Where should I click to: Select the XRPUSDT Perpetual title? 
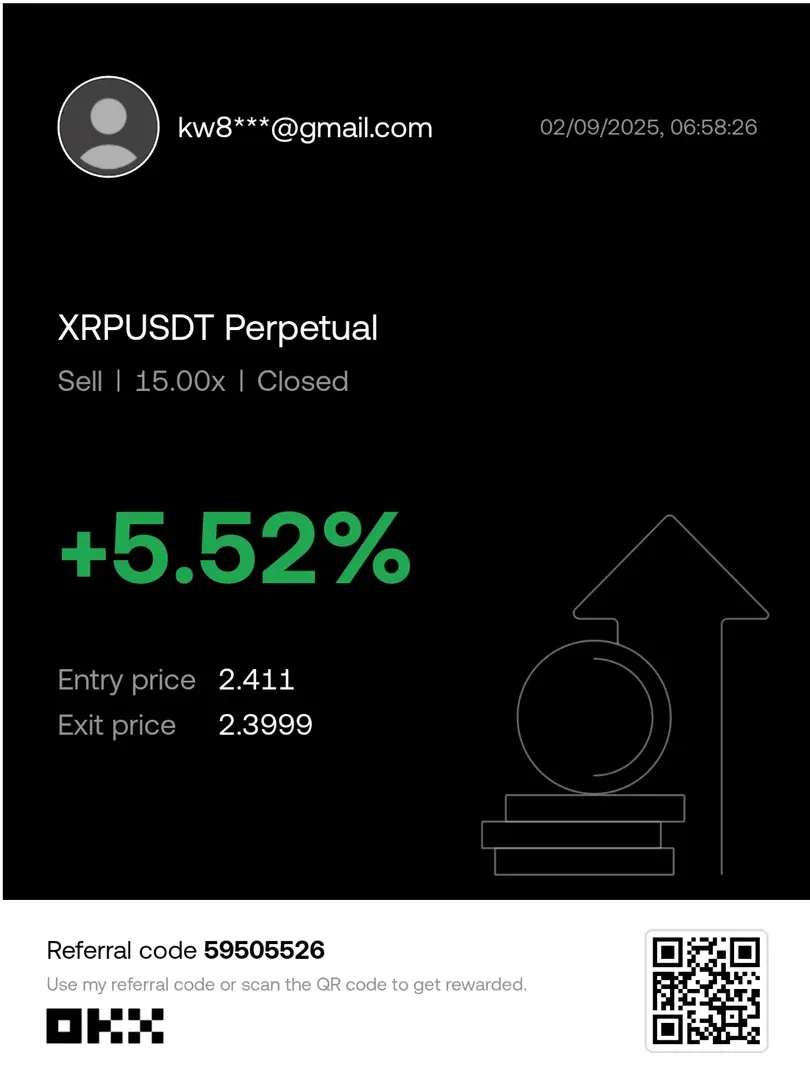(218, 328)
